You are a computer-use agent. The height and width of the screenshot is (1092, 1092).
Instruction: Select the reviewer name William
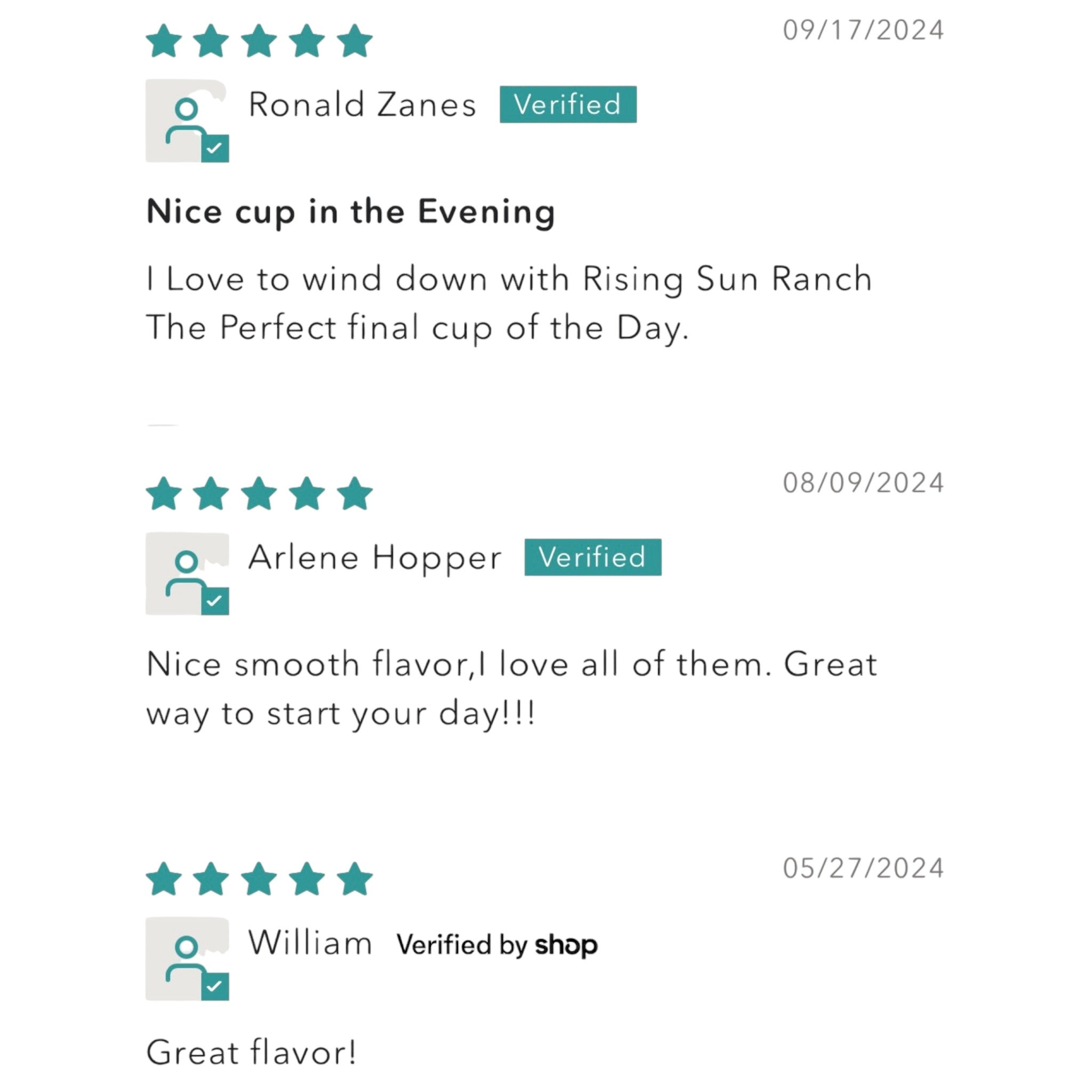310,943
